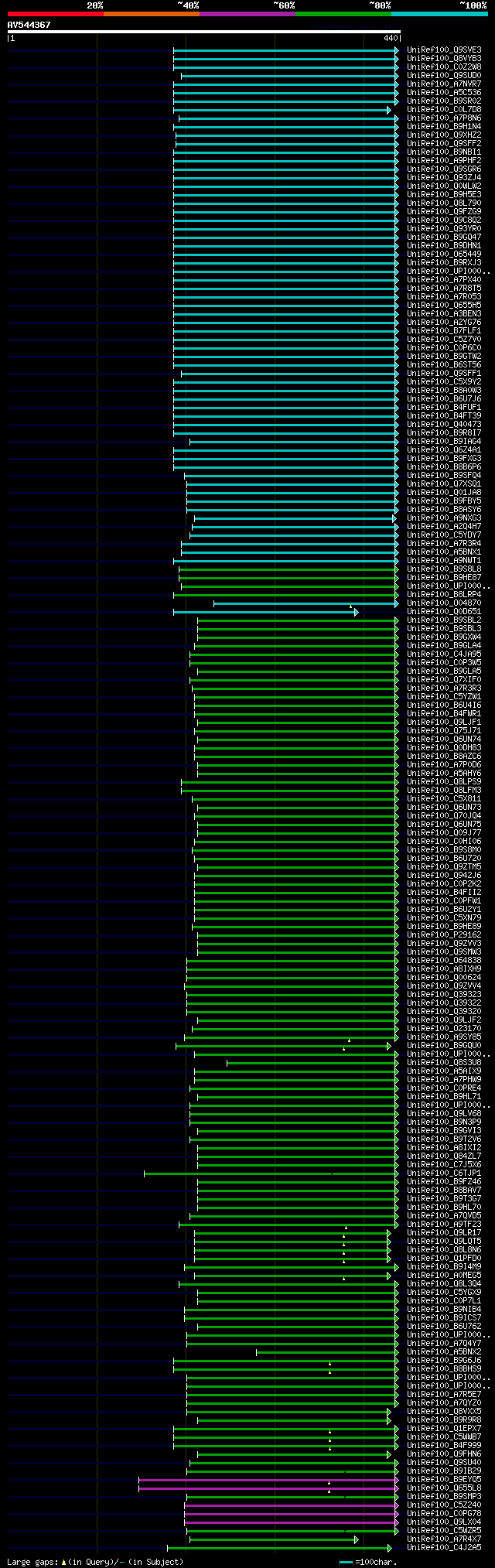Open hit UniRef100_Q9SVE3
The width and height of the screenshot is (495, 1568).
click(444, 50)
